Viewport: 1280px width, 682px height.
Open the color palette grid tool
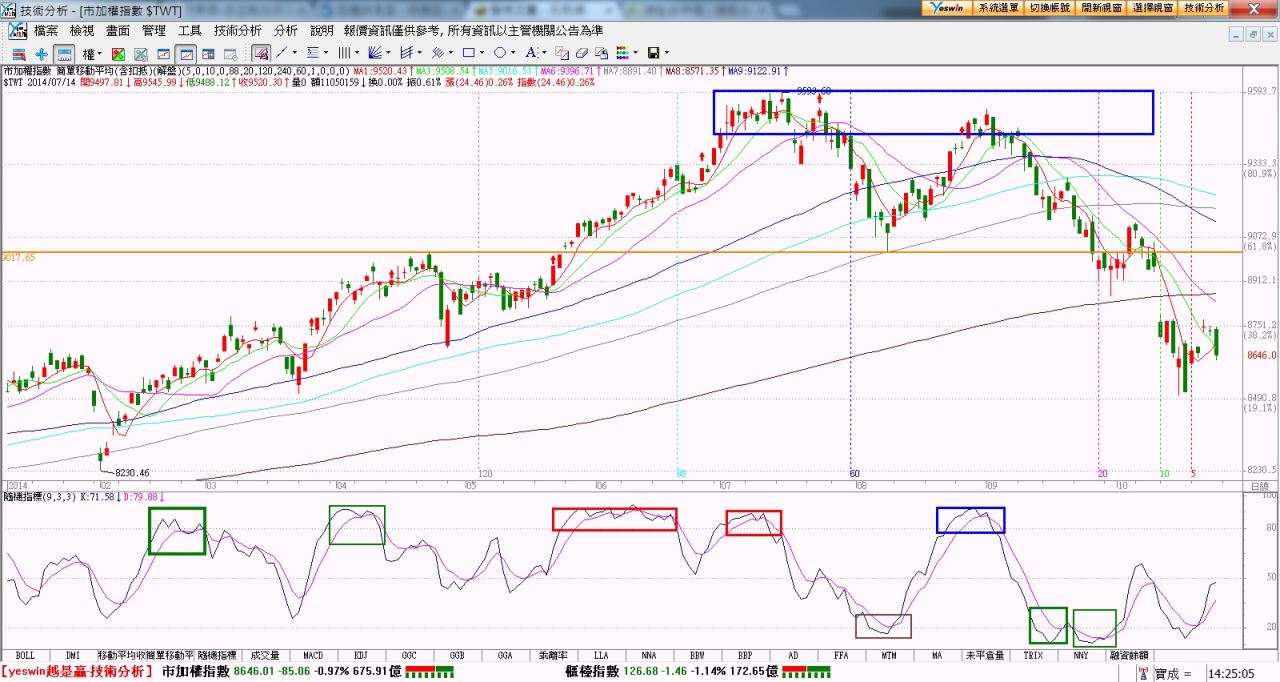tap(622, 53)
